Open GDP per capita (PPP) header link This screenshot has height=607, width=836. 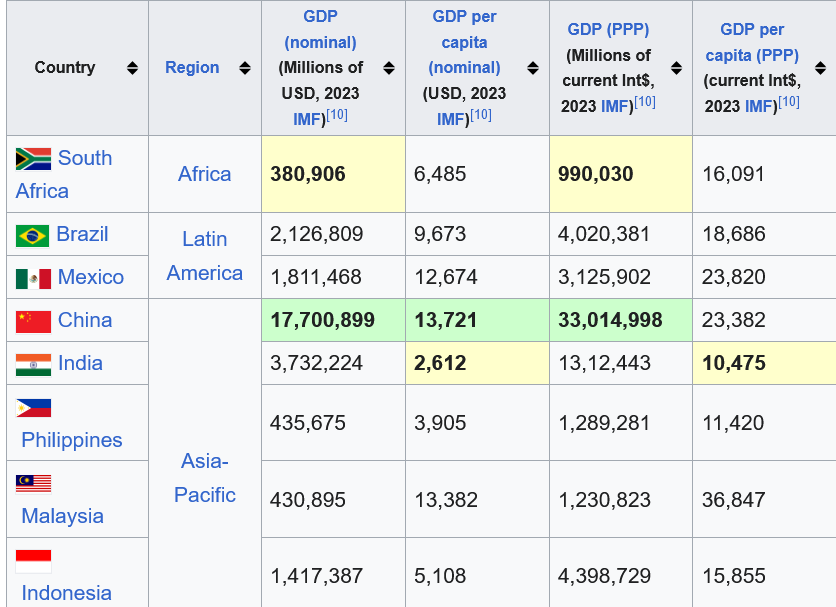[752, 42]
